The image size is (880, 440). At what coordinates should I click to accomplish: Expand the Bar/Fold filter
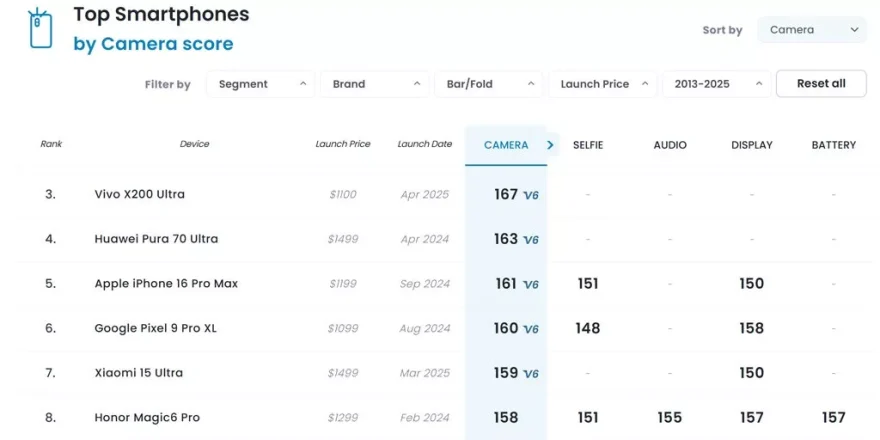[x=489, y=84]
